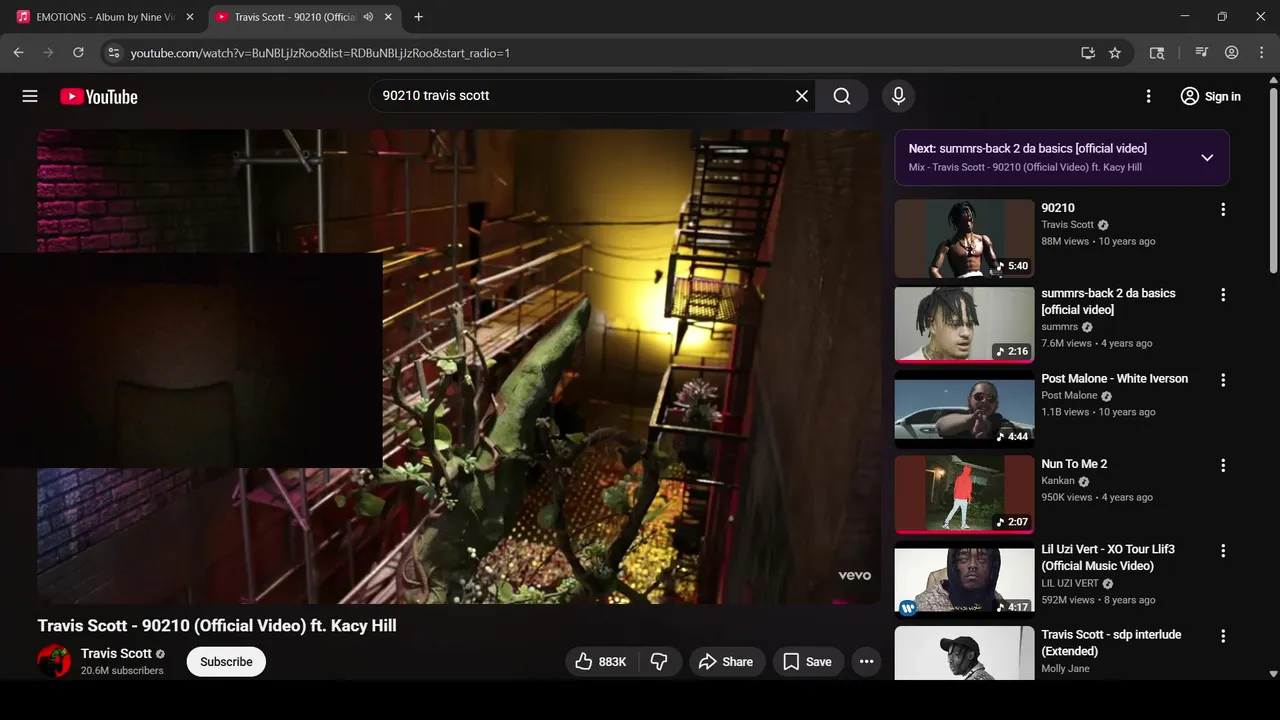
Task: Install app icon in address bar
Action: click(1088, 53)
